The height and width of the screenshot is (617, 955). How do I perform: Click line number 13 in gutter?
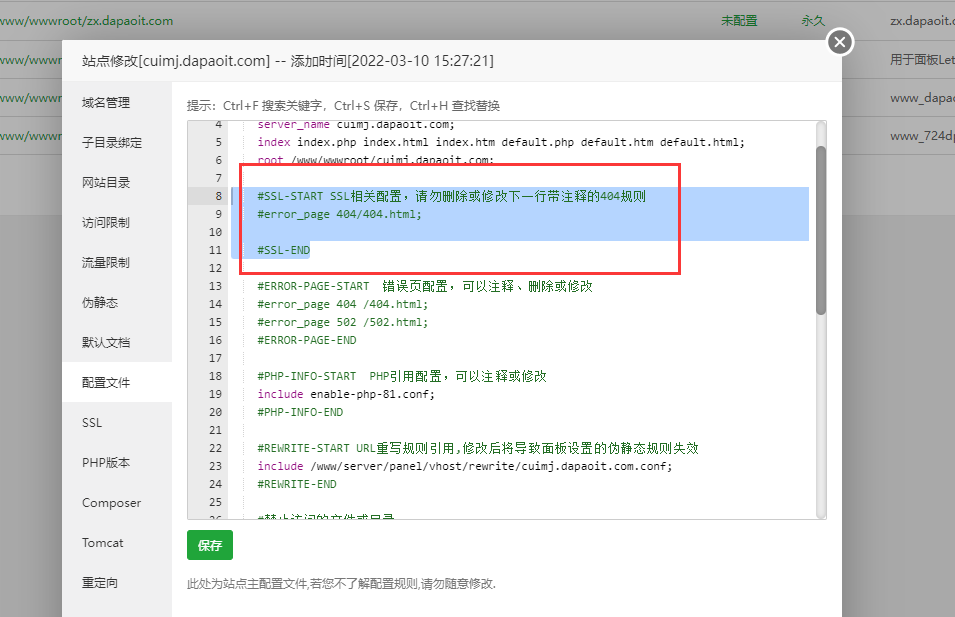pyautogui.click(x=216, y=286)
